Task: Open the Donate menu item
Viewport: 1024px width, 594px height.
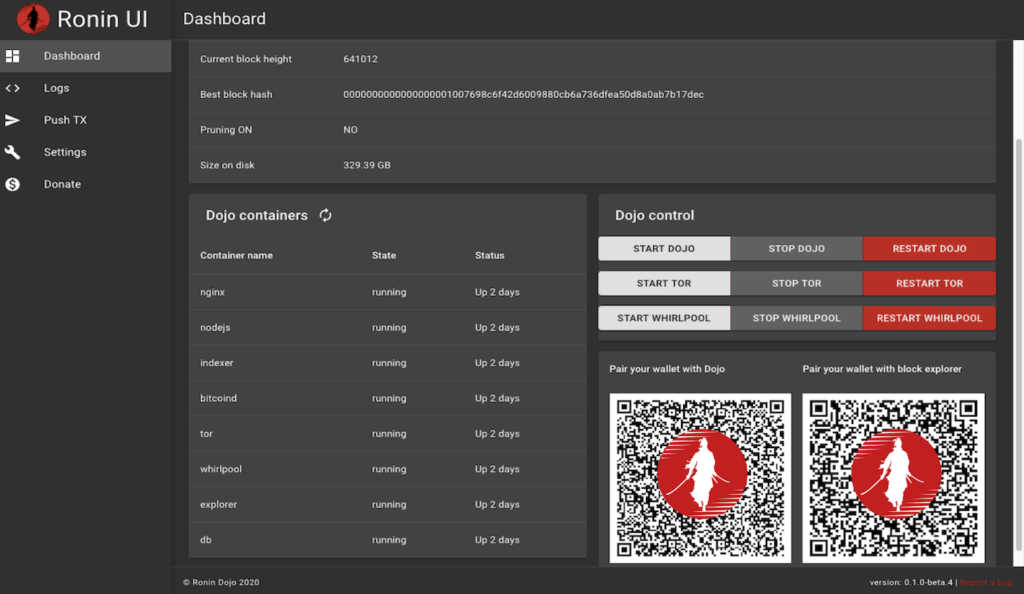Action: tap(86, 184)
